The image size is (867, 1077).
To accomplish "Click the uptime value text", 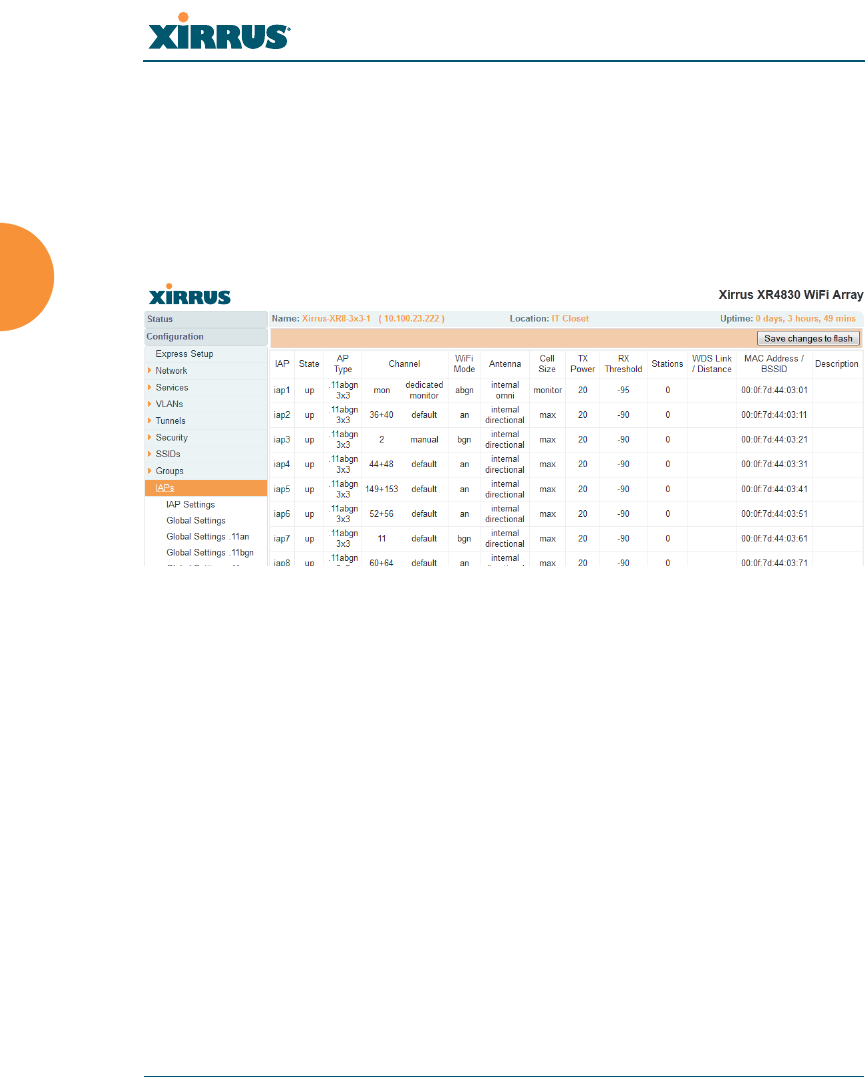I will pyautogui.click(x=805, y=319).
